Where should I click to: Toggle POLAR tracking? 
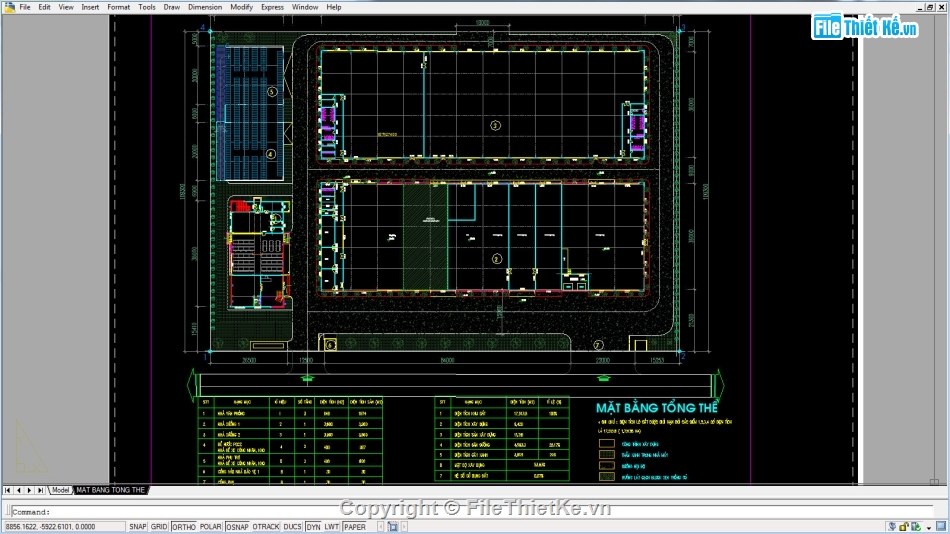tap(210, 527)
